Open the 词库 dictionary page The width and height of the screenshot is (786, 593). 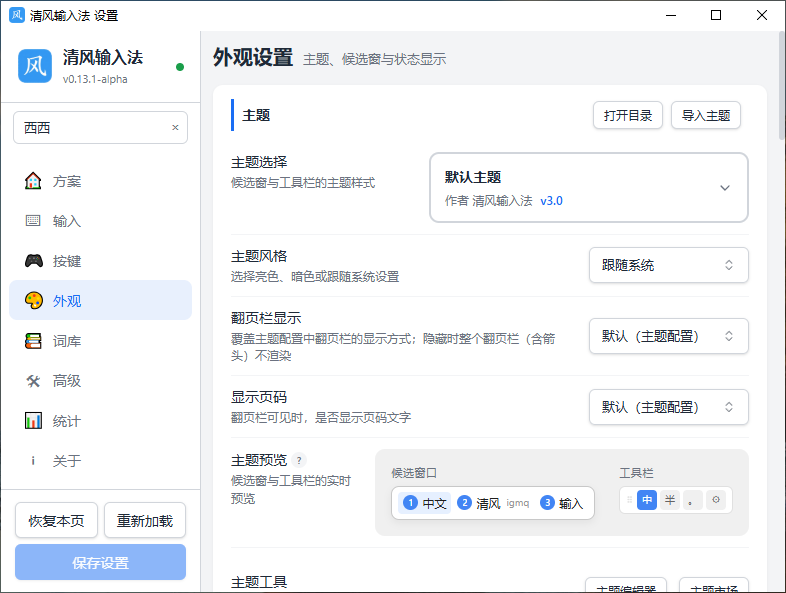(x=100, y=341)
